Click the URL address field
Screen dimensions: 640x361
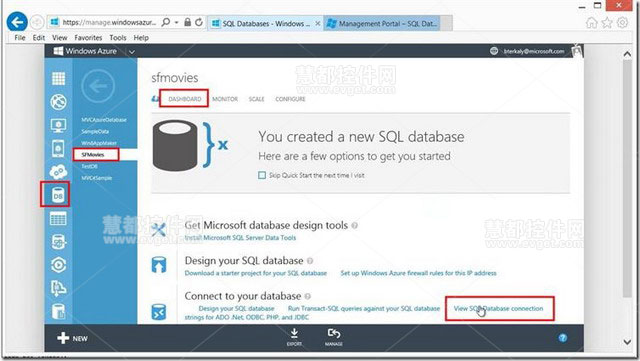click(x=109, y=22)
